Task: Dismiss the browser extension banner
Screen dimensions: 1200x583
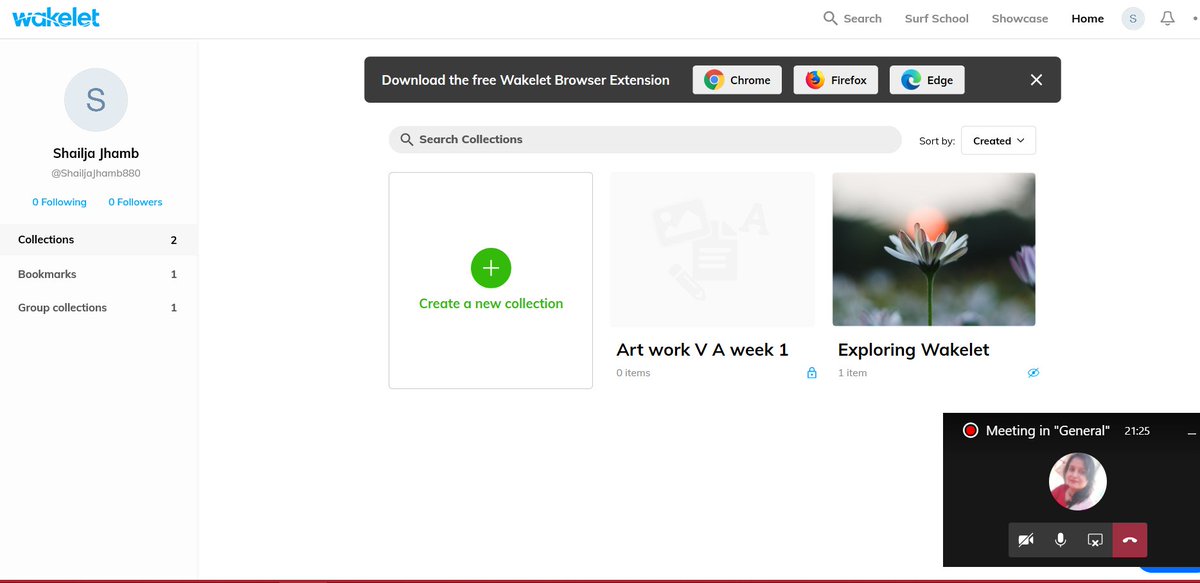Action: [x=1036, y=79]
